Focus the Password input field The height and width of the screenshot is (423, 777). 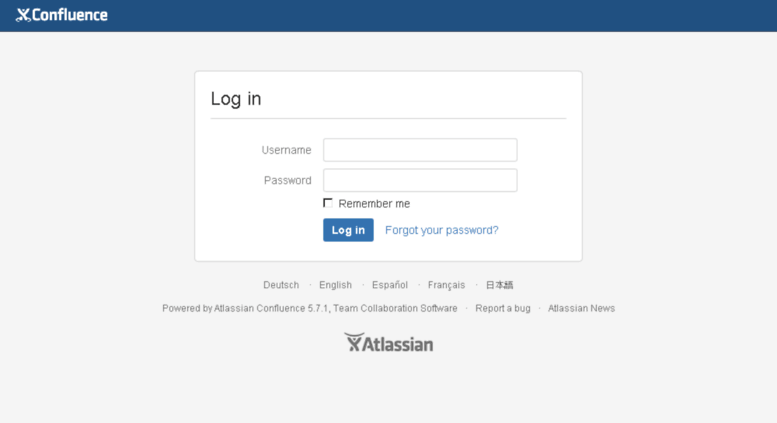pos(420,180)
